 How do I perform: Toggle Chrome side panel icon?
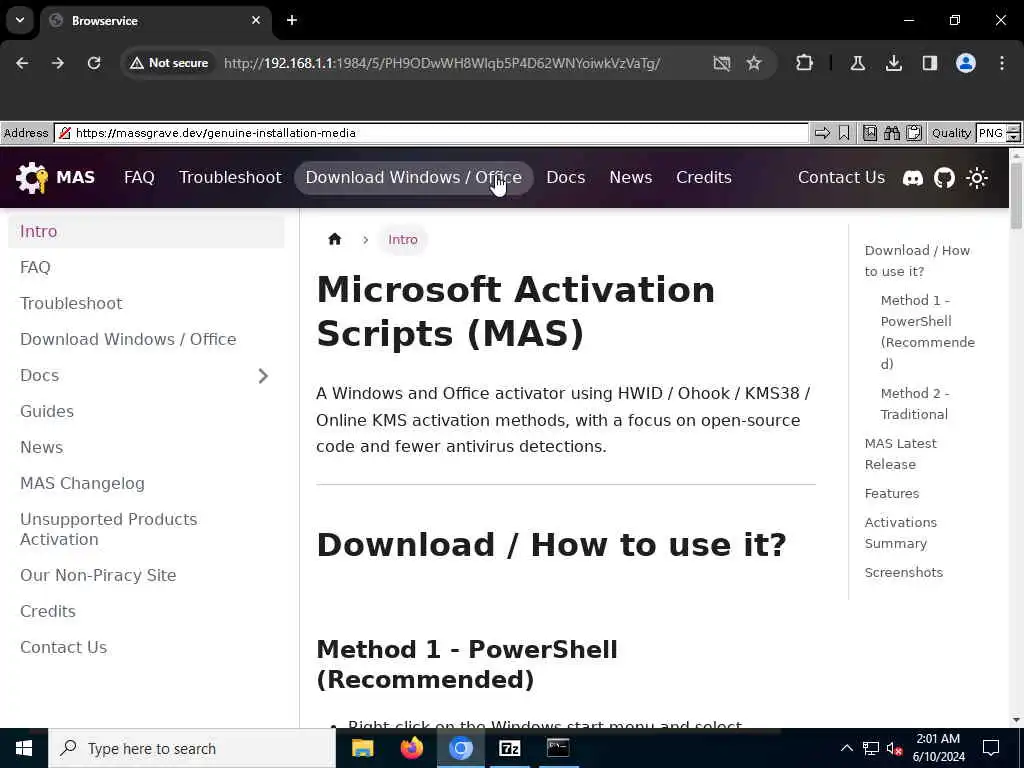929,63
